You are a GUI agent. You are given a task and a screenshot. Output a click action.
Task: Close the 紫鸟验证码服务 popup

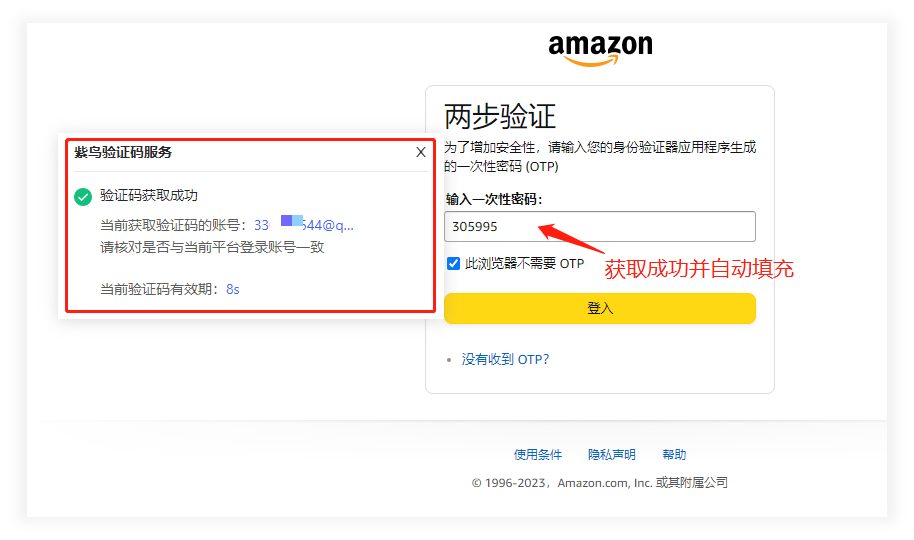click(421, 152)
